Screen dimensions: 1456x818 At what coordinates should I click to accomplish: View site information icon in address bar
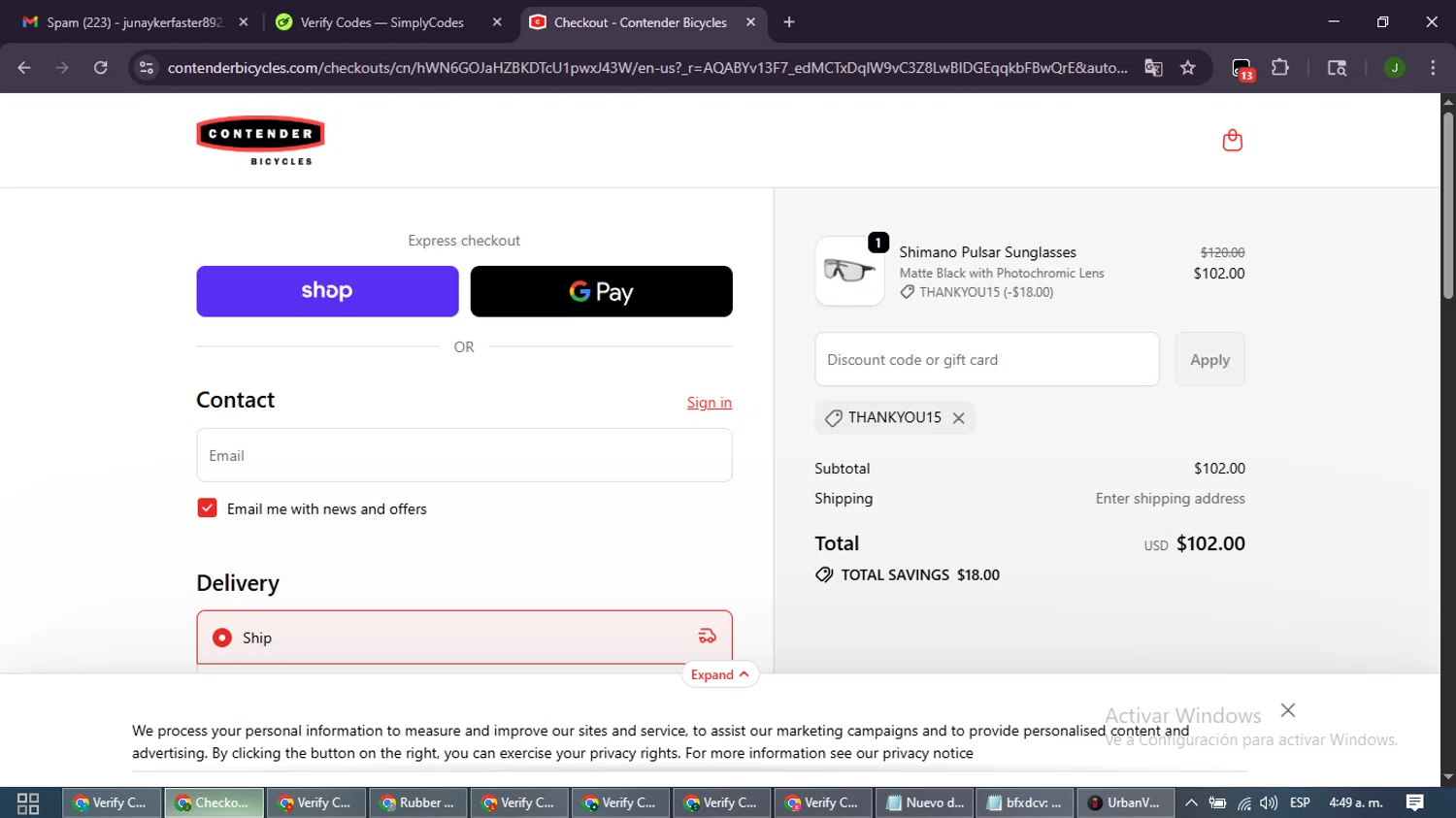147,68
